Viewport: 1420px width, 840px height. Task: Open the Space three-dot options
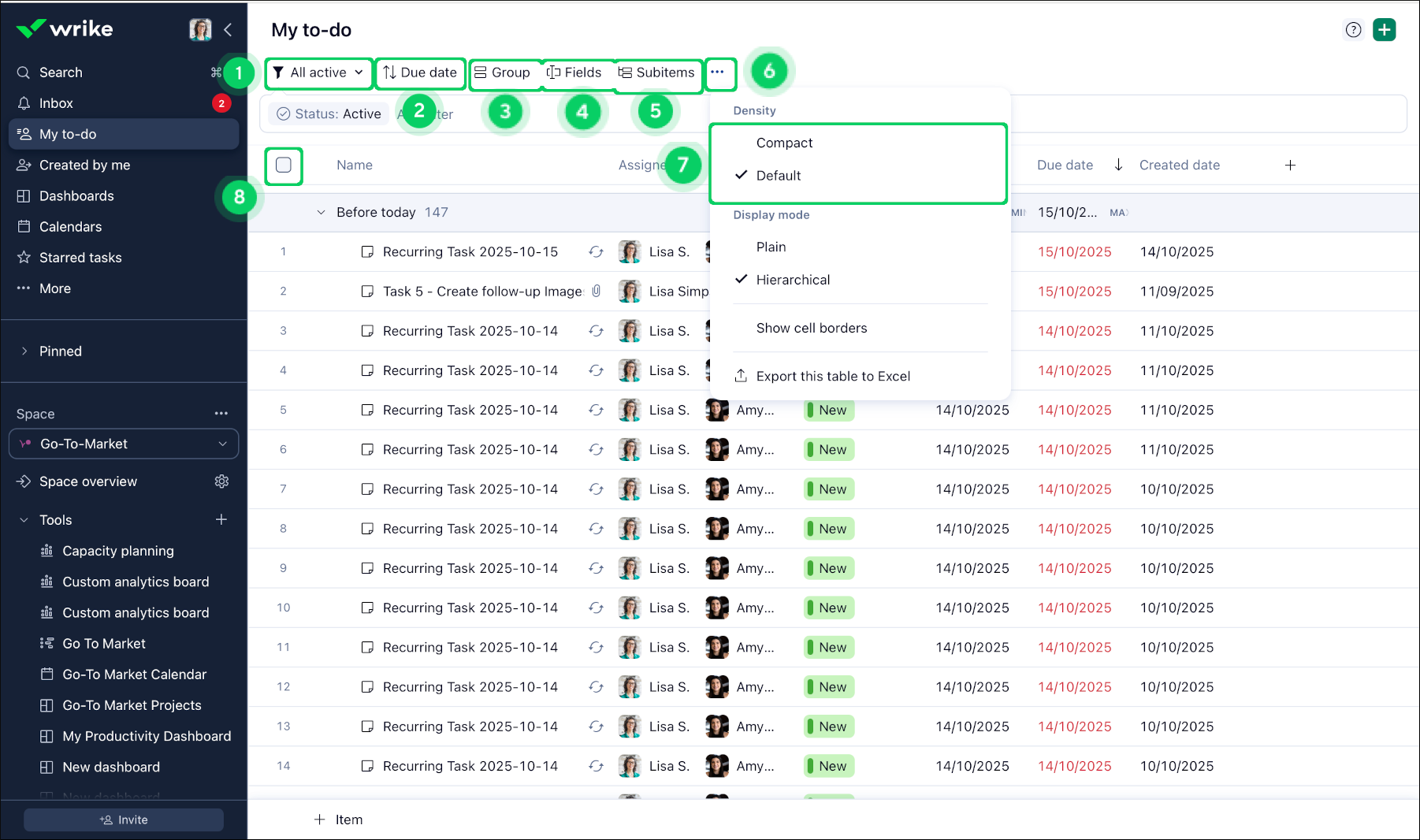[221, 414]
